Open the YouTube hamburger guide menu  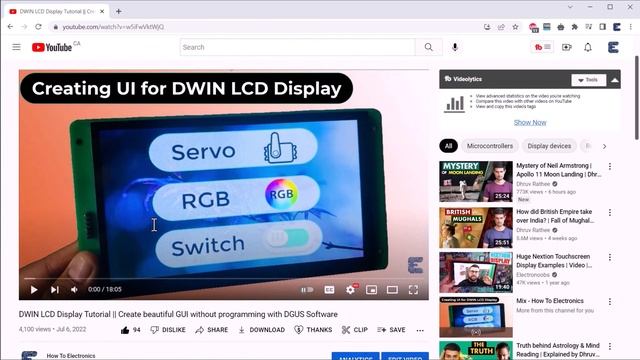[x=16, y=47]
